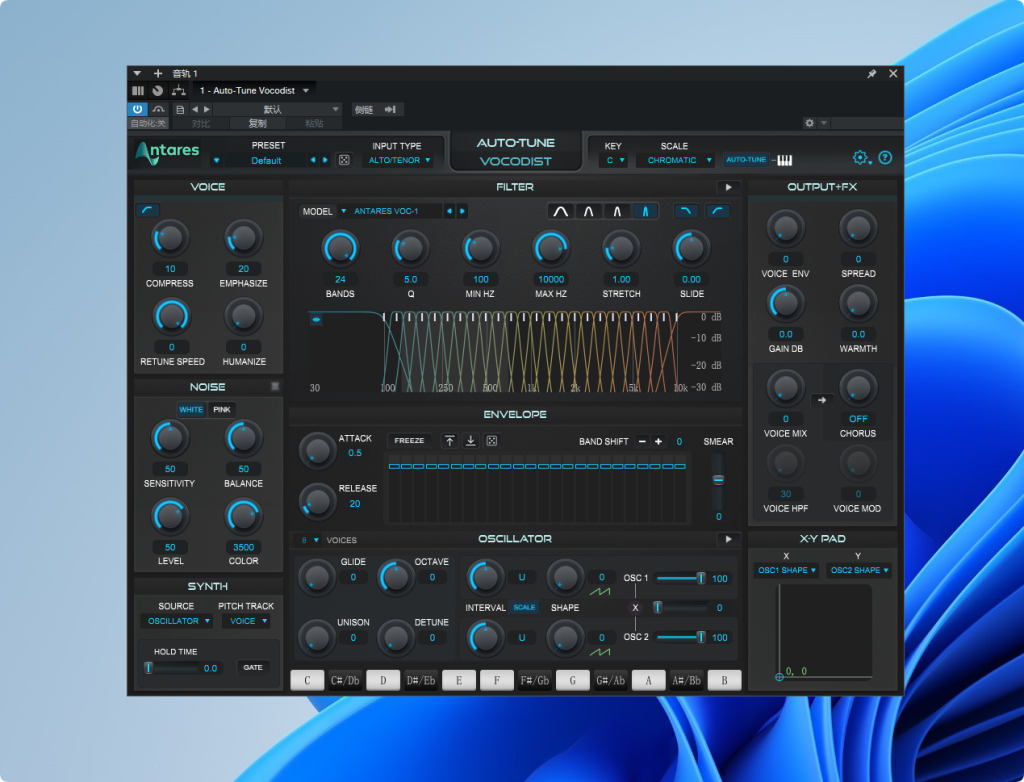Click the host preset file icon
1024x782 pixels.
coord(180,110)
